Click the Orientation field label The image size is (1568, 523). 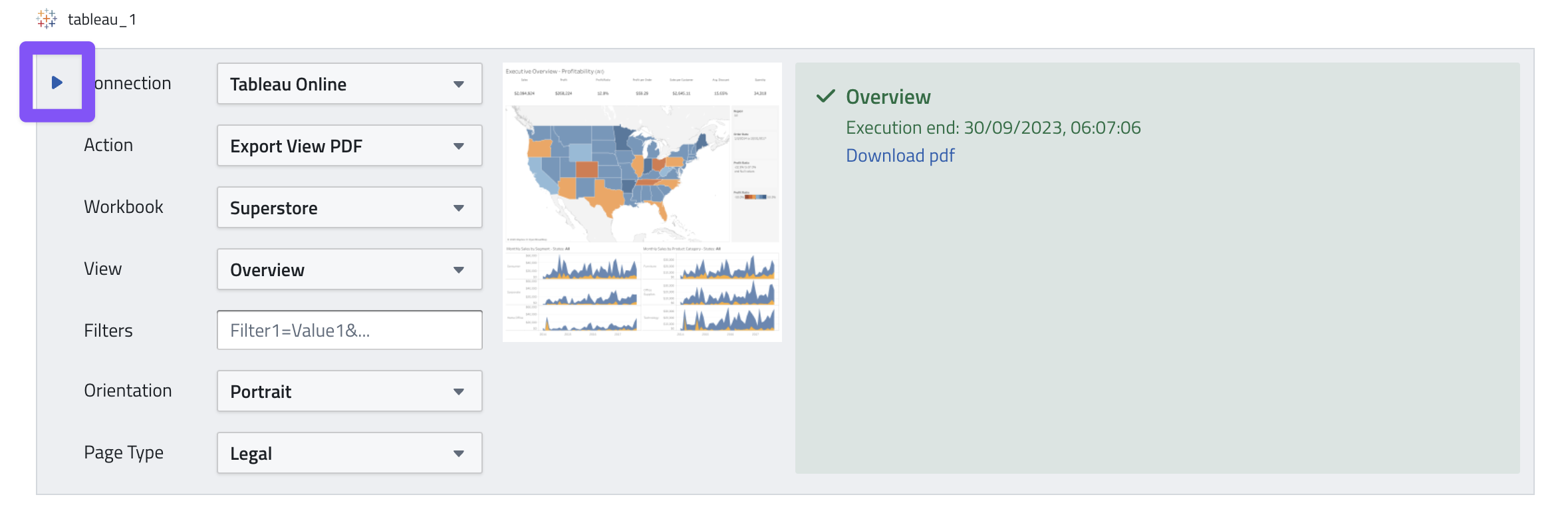tap(128, 391)
